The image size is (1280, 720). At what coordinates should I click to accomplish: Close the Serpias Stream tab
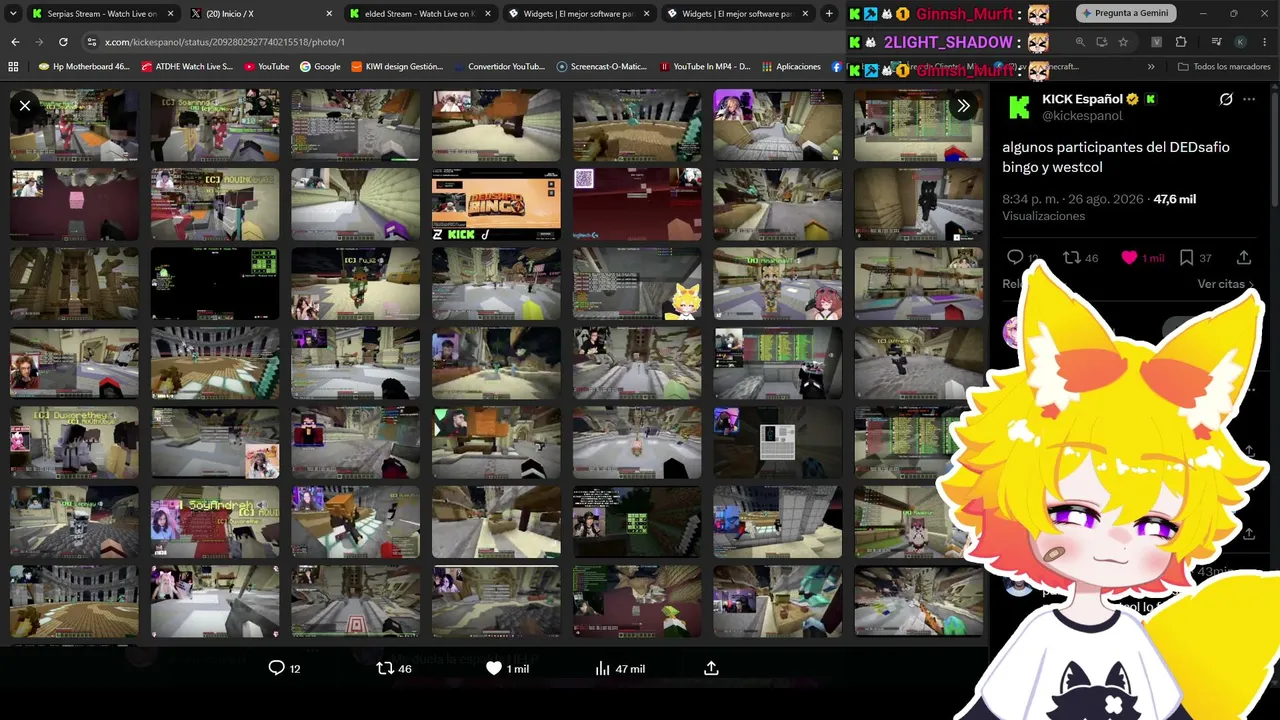point(170,14)
